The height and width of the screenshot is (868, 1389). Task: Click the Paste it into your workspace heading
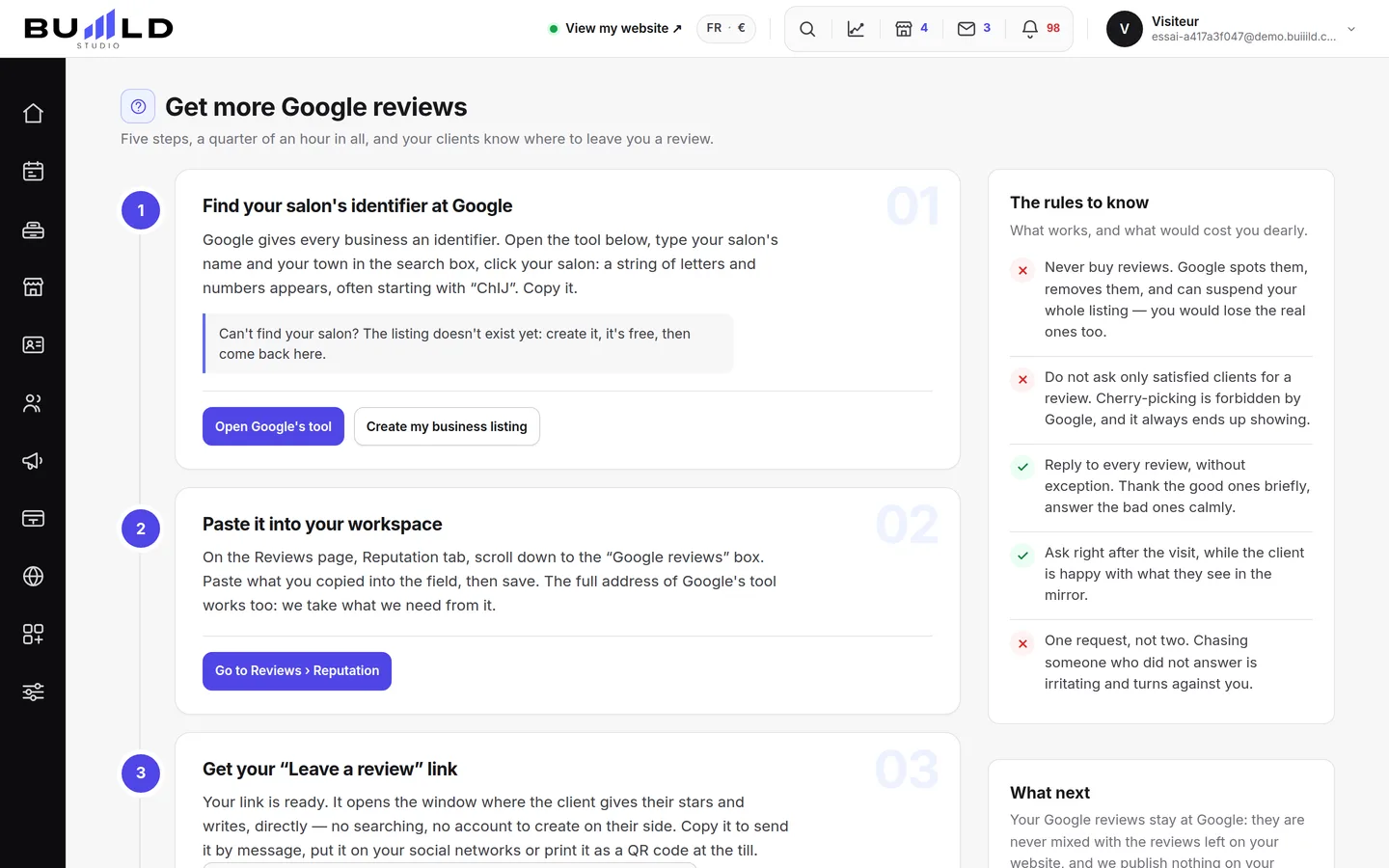(322, 525)
